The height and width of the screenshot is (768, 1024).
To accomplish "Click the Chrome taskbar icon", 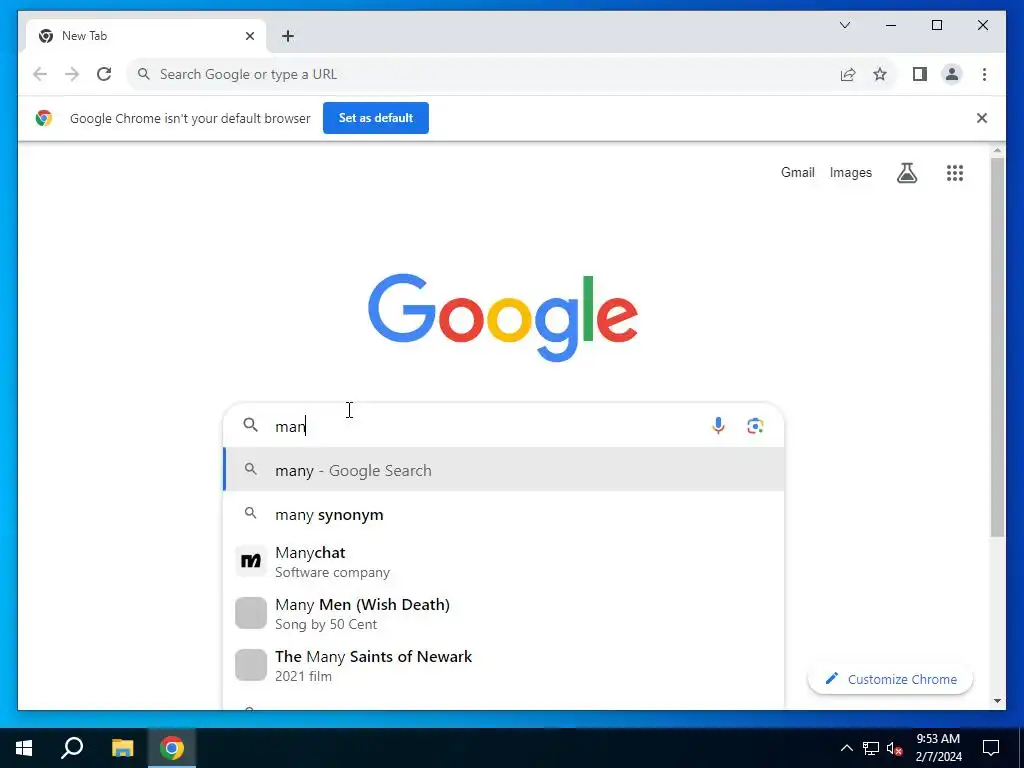I will [x=172, y=748].
